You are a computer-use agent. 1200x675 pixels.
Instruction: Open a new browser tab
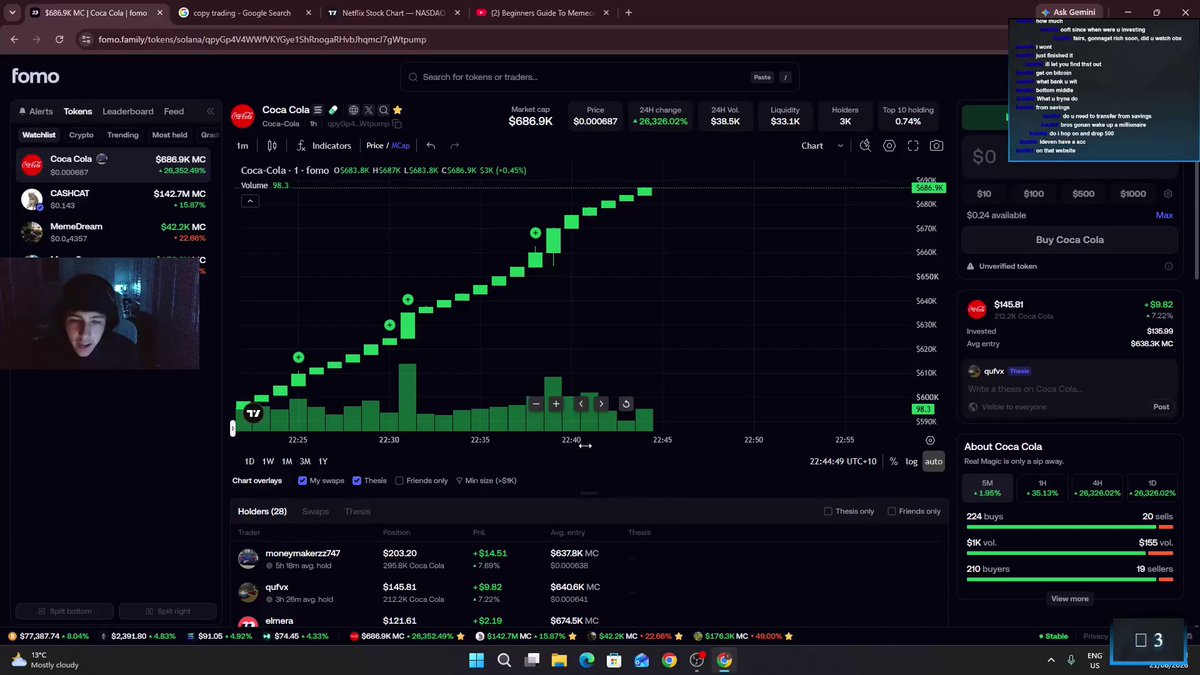(x=628, y=13)
